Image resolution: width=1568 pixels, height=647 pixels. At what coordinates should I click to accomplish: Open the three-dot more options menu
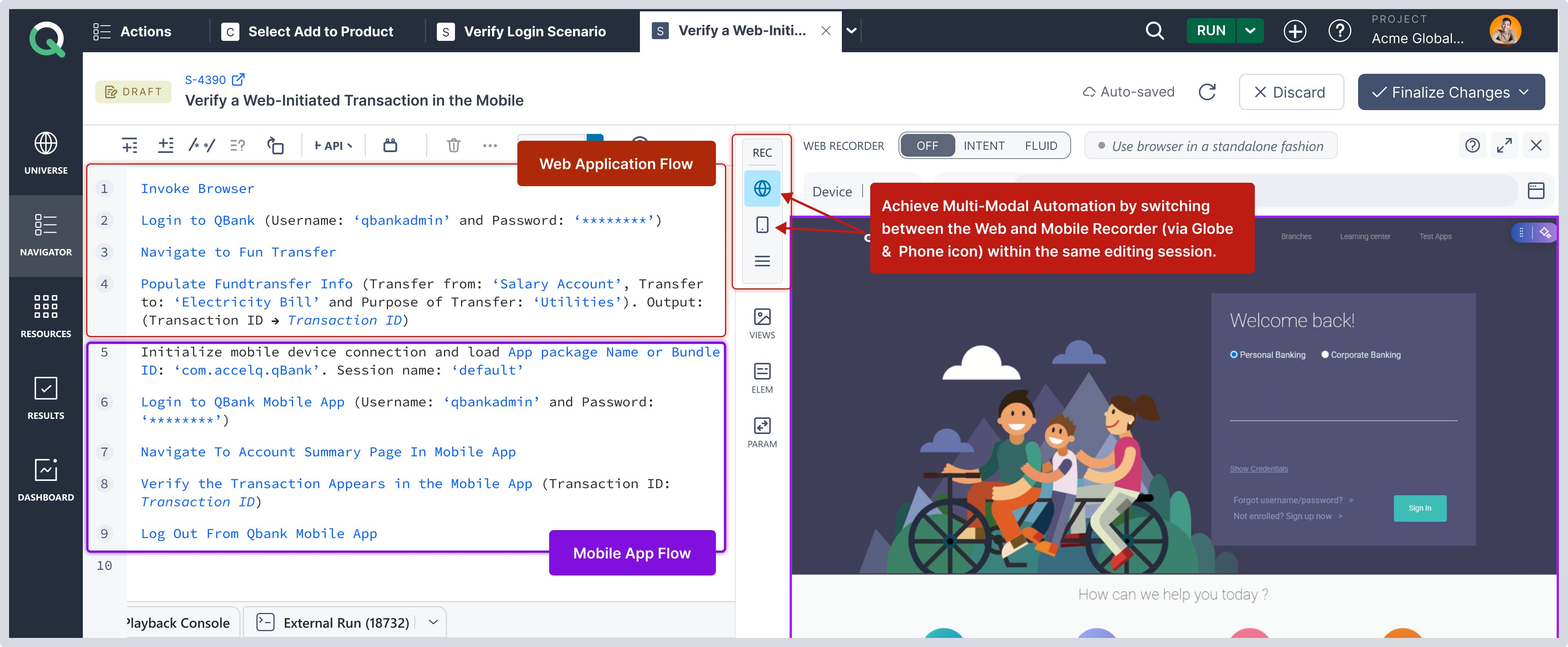490,146
